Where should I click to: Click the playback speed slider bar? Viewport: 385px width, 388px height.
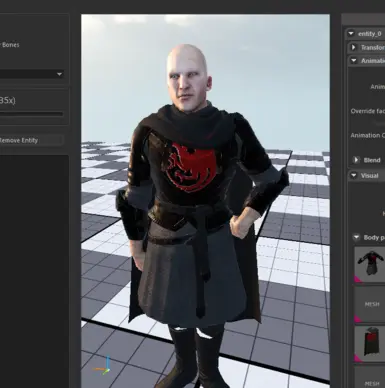(32, 114)
